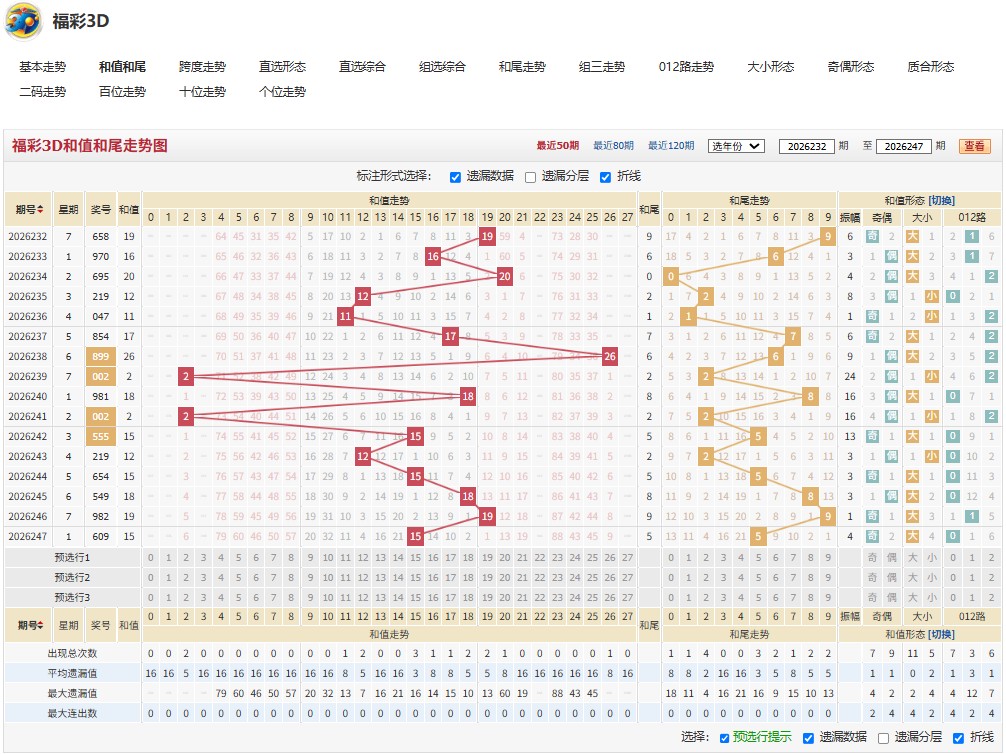This screenshot has width=1006, height=754.
Task: Open the 奇偶形态 tab
Action: pos(851,67)
